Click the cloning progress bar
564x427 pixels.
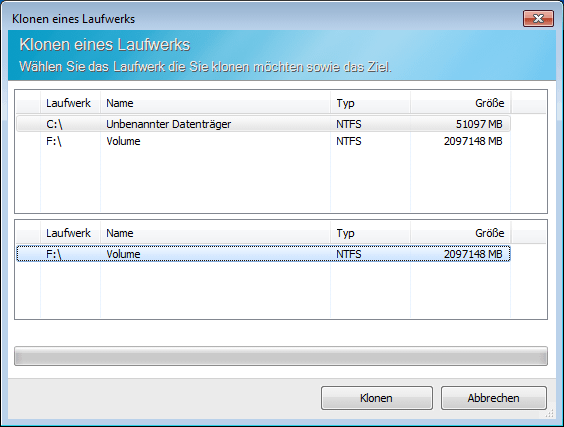[281, 356]
